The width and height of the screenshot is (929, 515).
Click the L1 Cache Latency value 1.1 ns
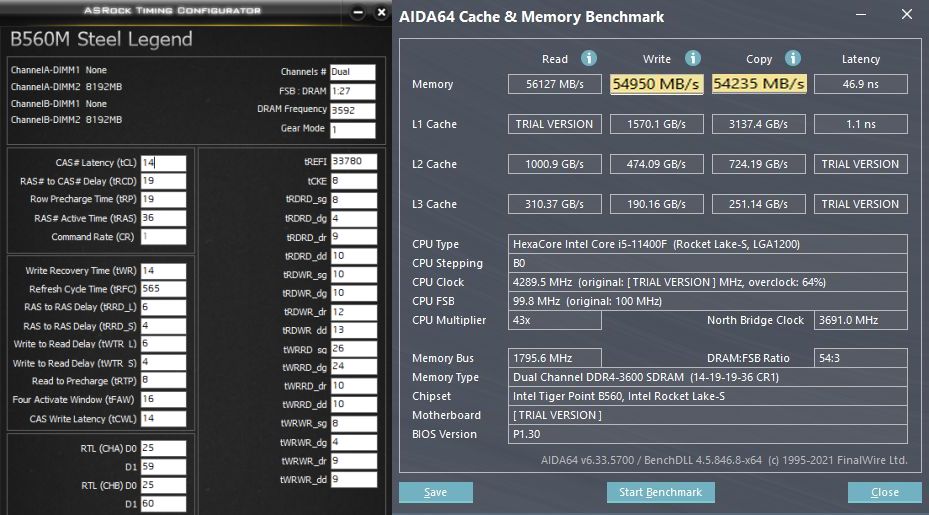pos(860,124)
